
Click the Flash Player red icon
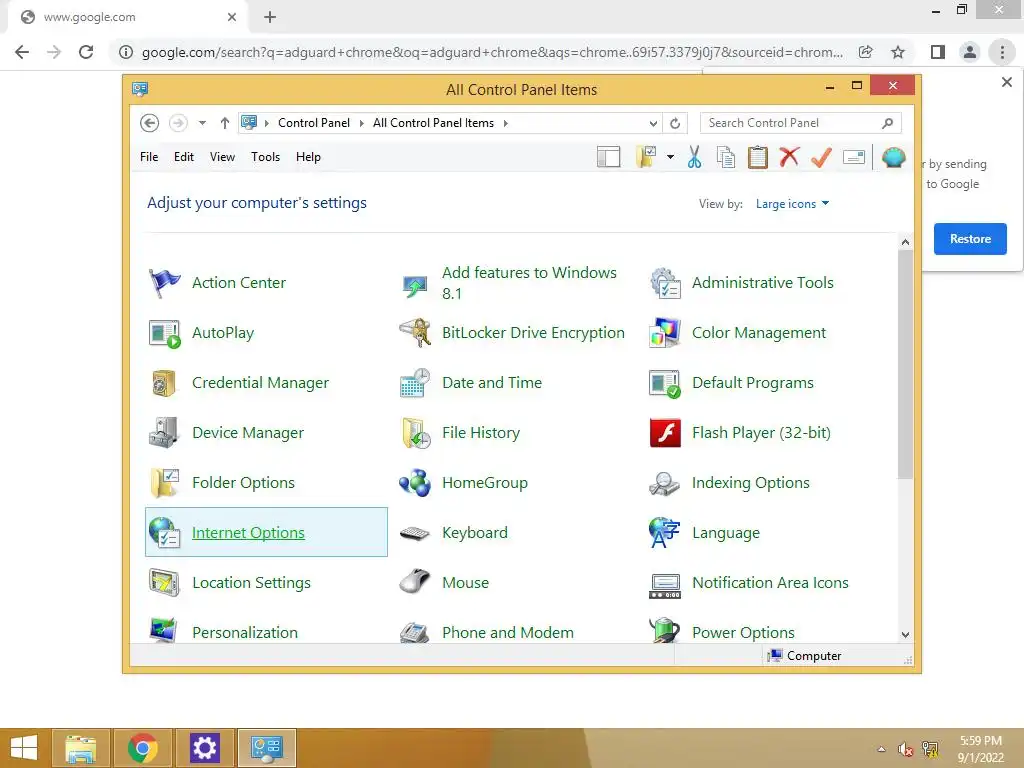pos(665,433)
